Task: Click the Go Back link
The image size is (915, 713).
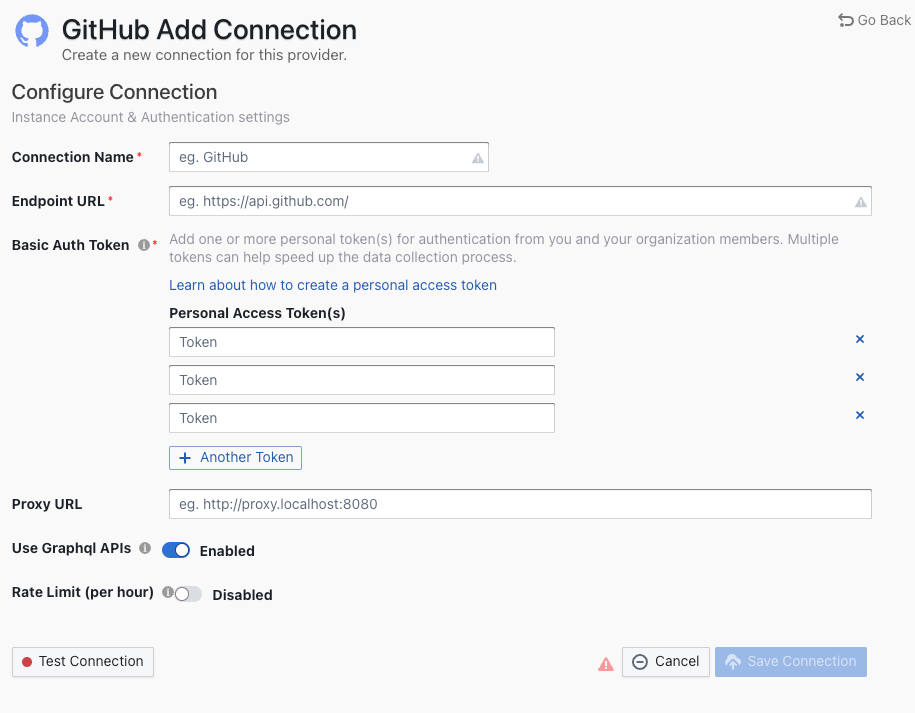Action: click(874, 20)
